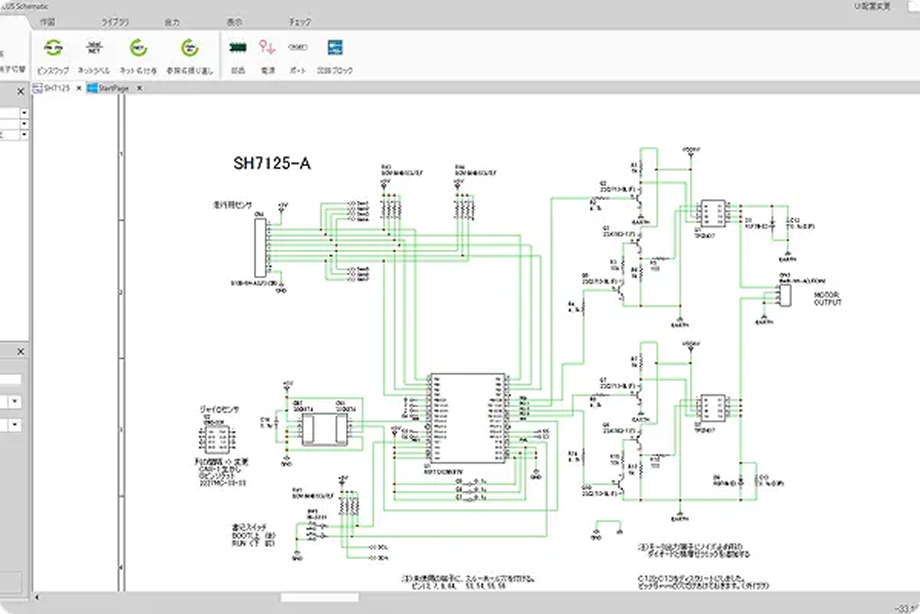Screen dimensions: 920x614
Task: Open the 作図 ribbon tab
Action: pyautogui.click(x=47, y=20)
